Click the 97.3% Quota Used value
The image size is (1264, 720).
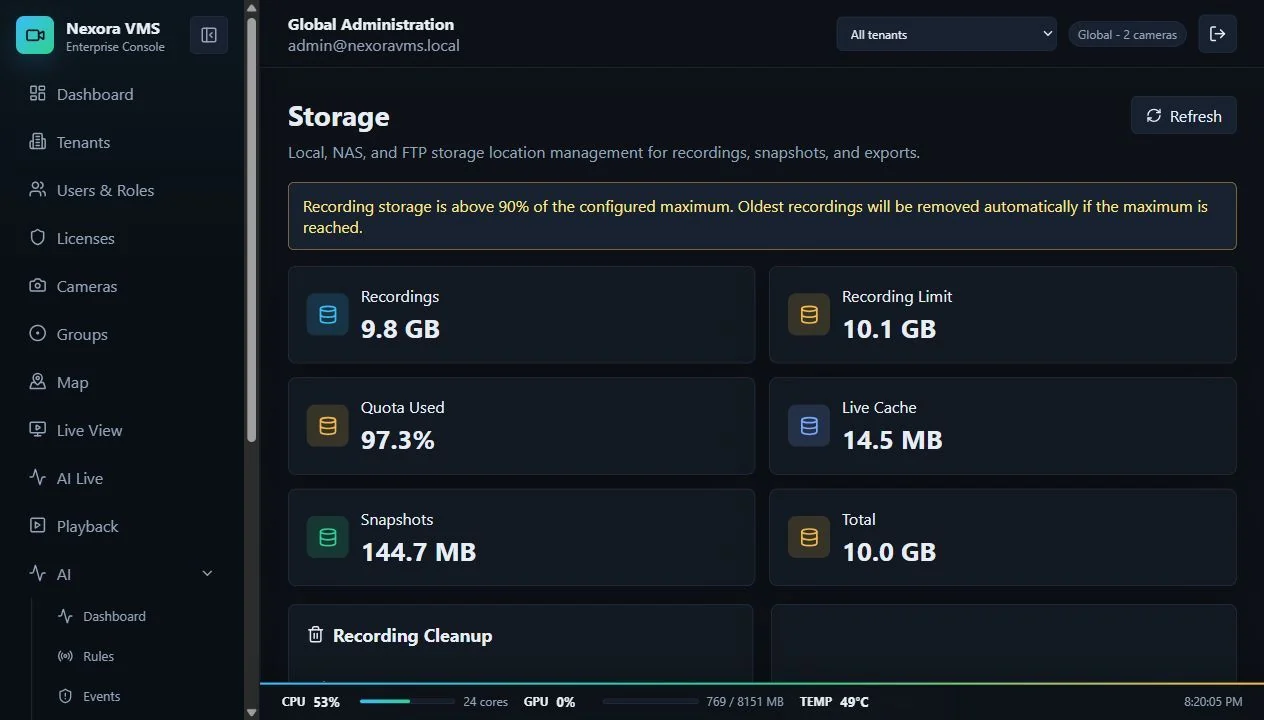click(398, 440)
